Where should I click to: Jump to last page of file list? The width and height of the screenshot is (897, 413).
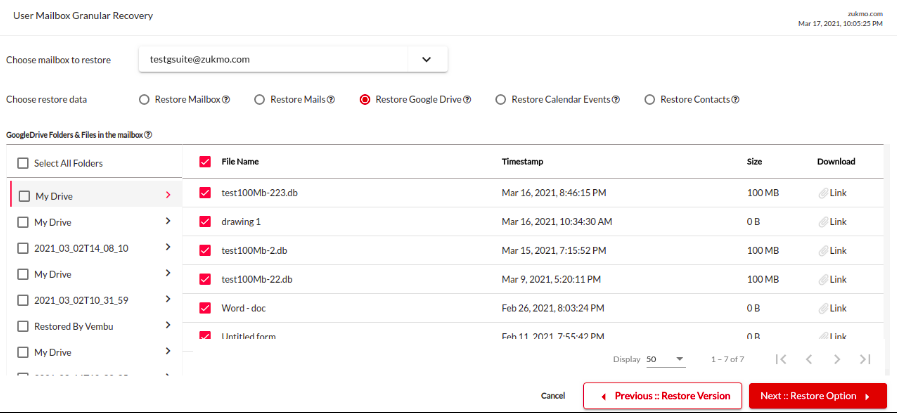(865, 359)
